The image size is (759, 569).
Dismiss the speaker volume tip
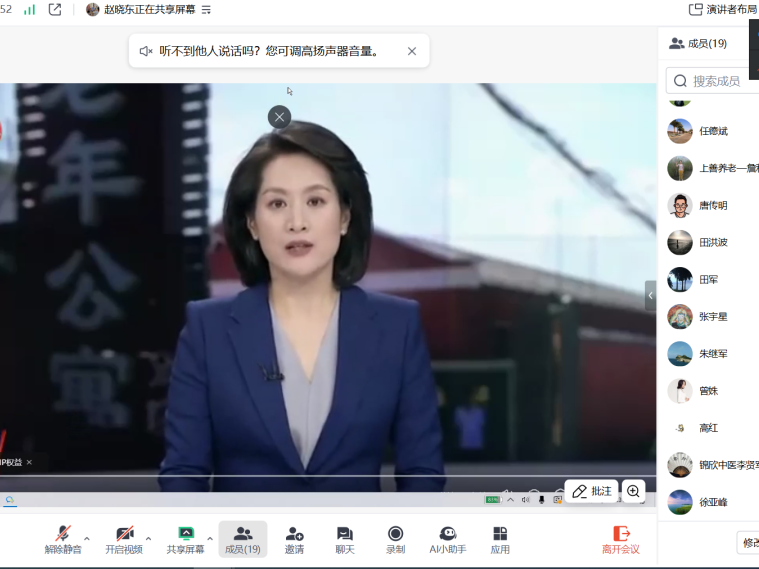point(412,51)
